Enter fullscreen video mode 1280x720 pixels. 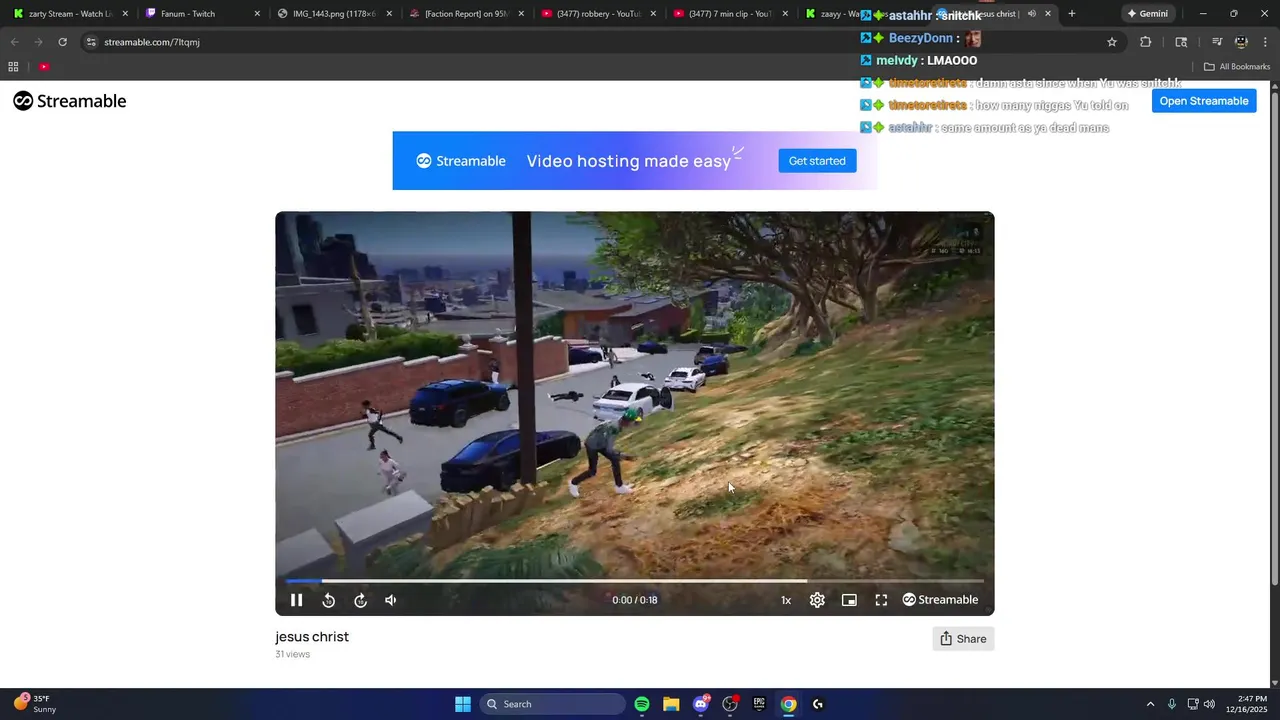pyautogui.click(x=881, y=600)
